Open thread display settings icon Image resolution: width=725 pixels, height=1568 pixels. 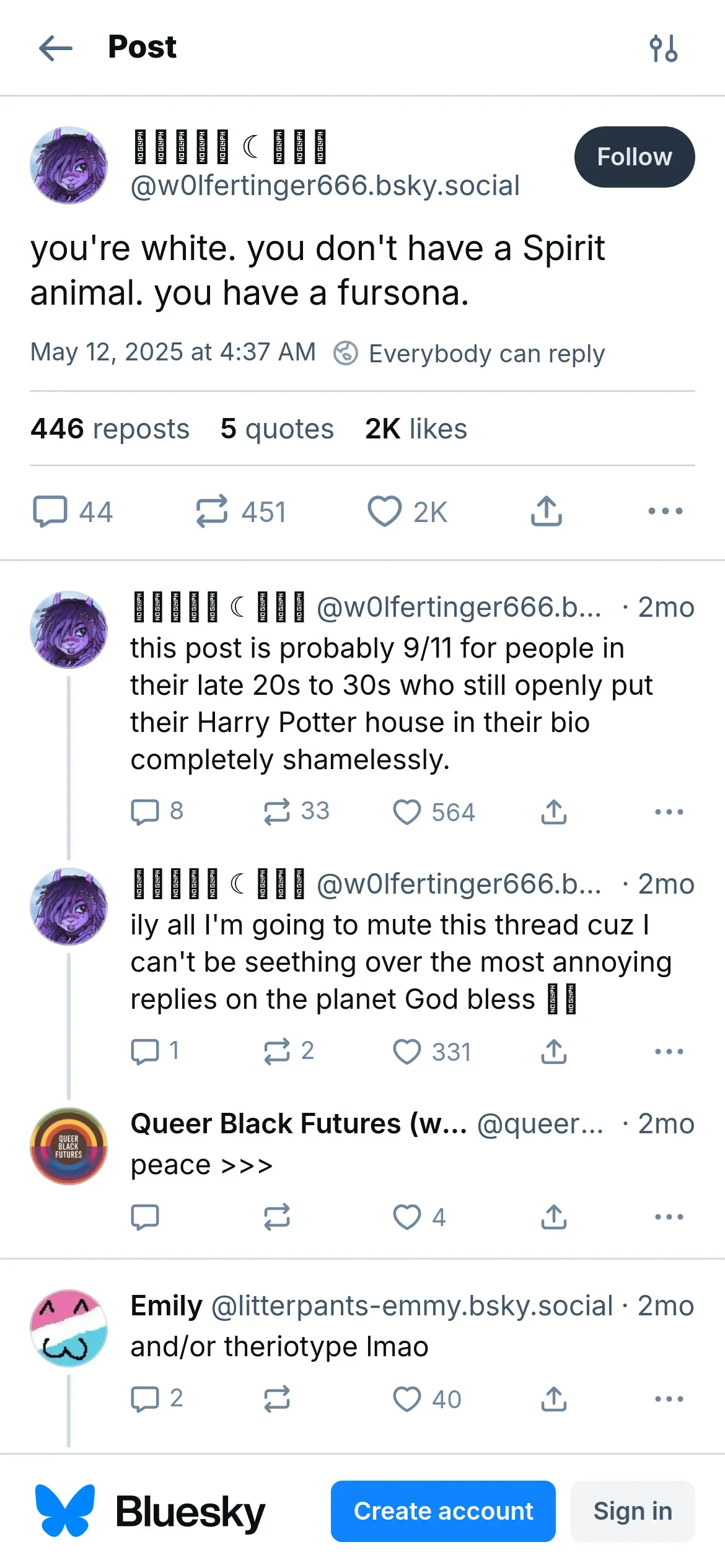[663, 48]
